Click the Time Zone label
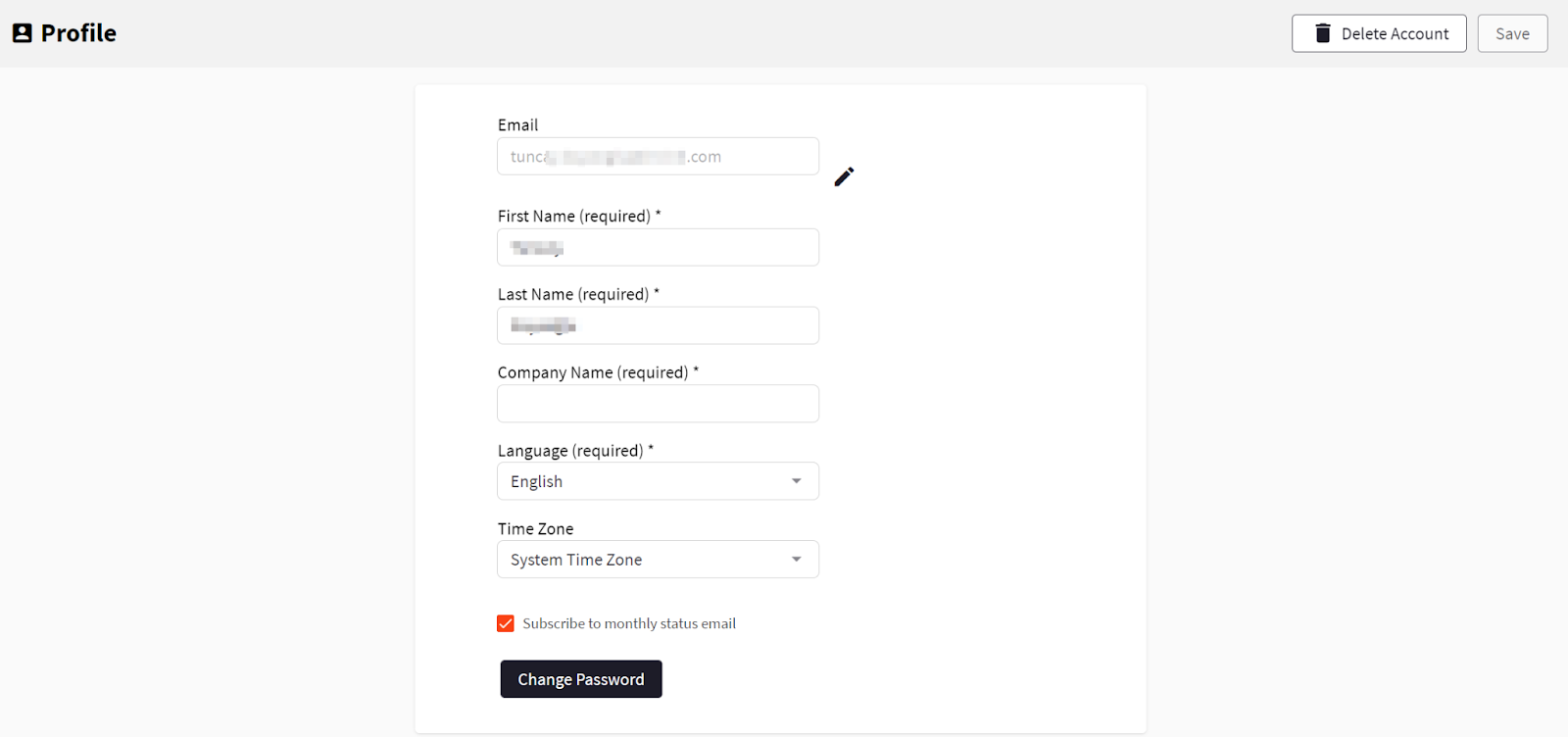 pos(535,529)
